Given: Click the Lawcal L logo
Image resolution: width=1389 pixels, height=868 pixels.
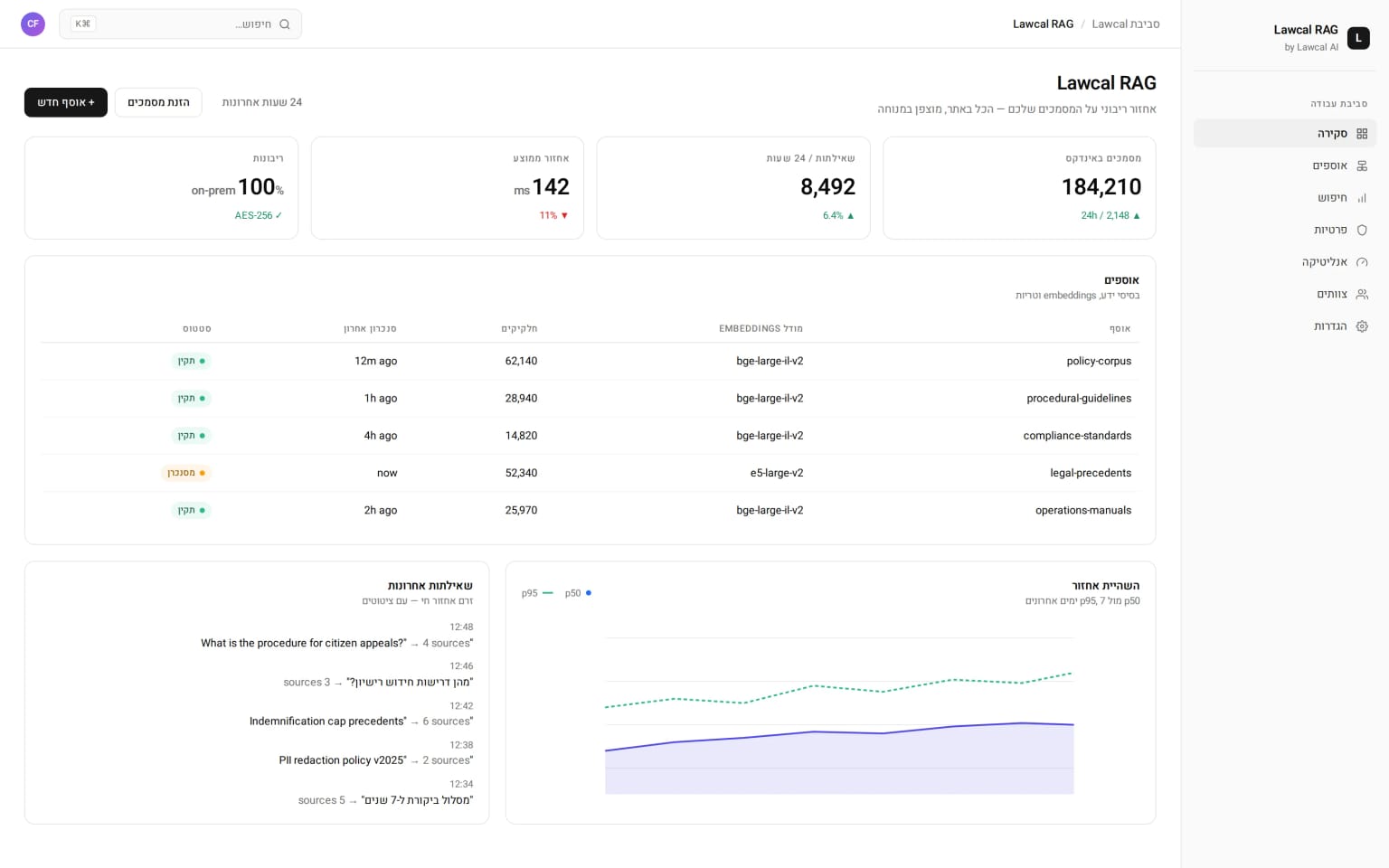Looking at the screenshot, I should tap(1358, 38).
